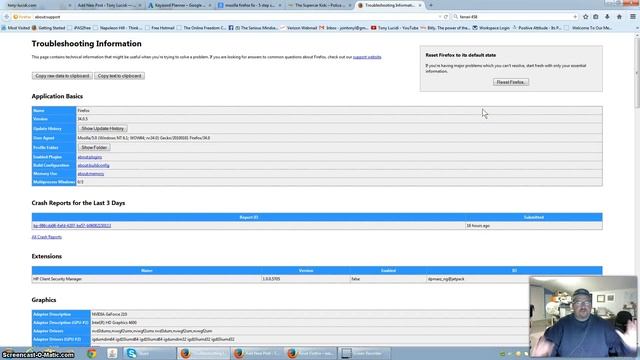The height and width of the screenshot is (360, 640).
Task: Open the Free Hotmail bookmark
Action: pyautogui.click(x=160, y=28)
